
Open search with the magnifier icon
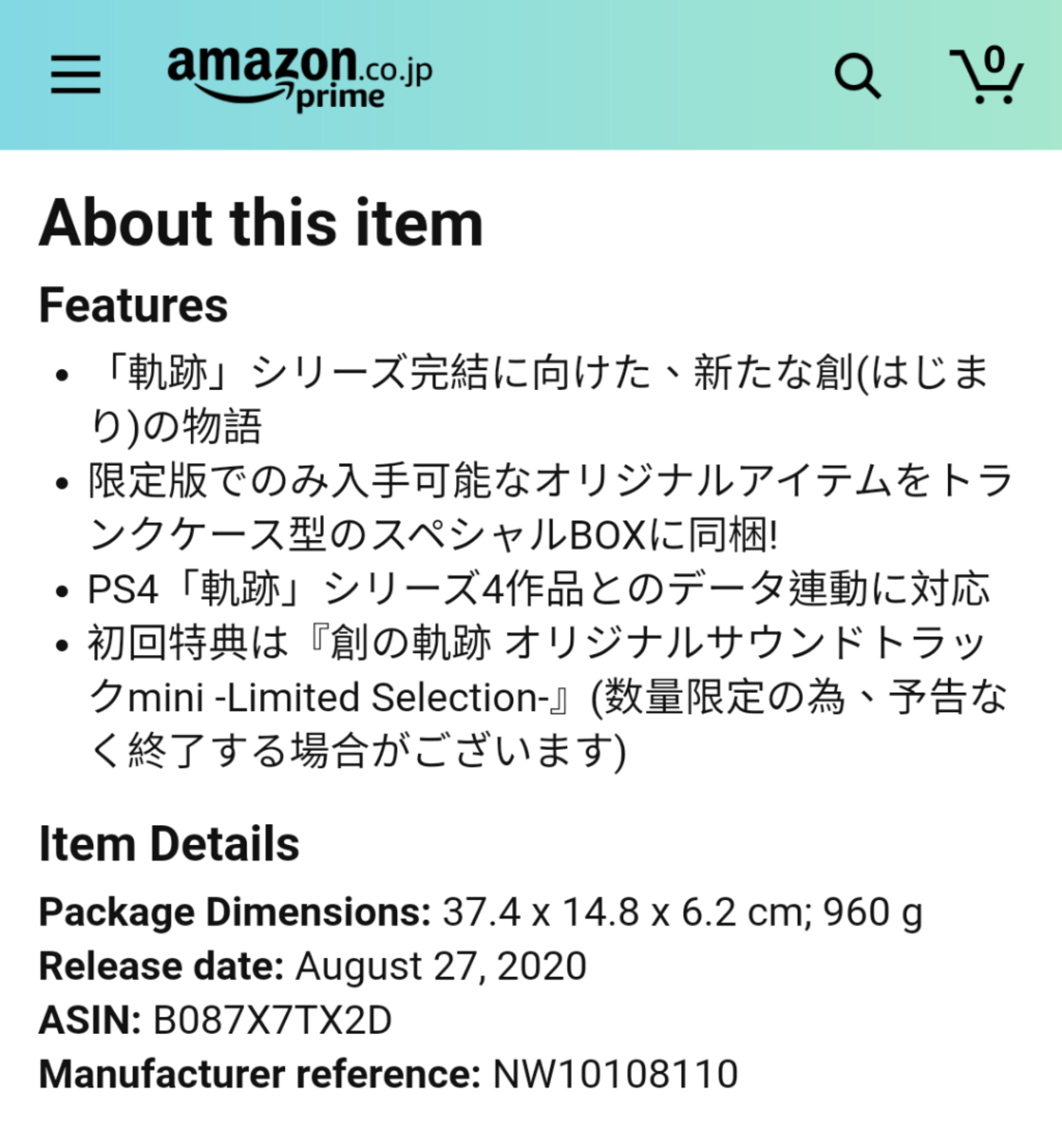pyautogui.click(x=857, y=76)
